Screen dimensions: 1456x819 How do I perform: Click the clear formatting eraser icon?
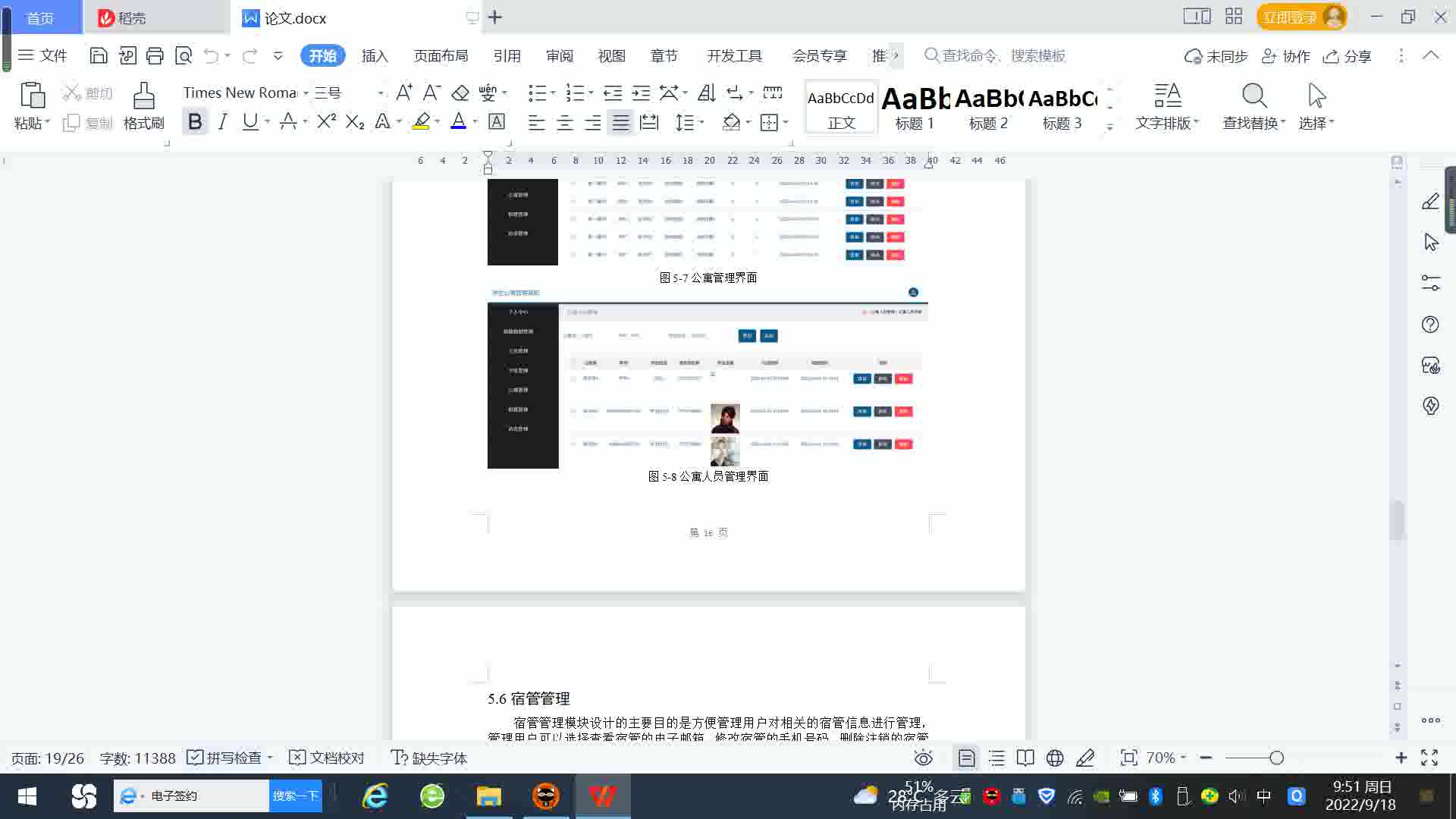(x=460, y=93)
